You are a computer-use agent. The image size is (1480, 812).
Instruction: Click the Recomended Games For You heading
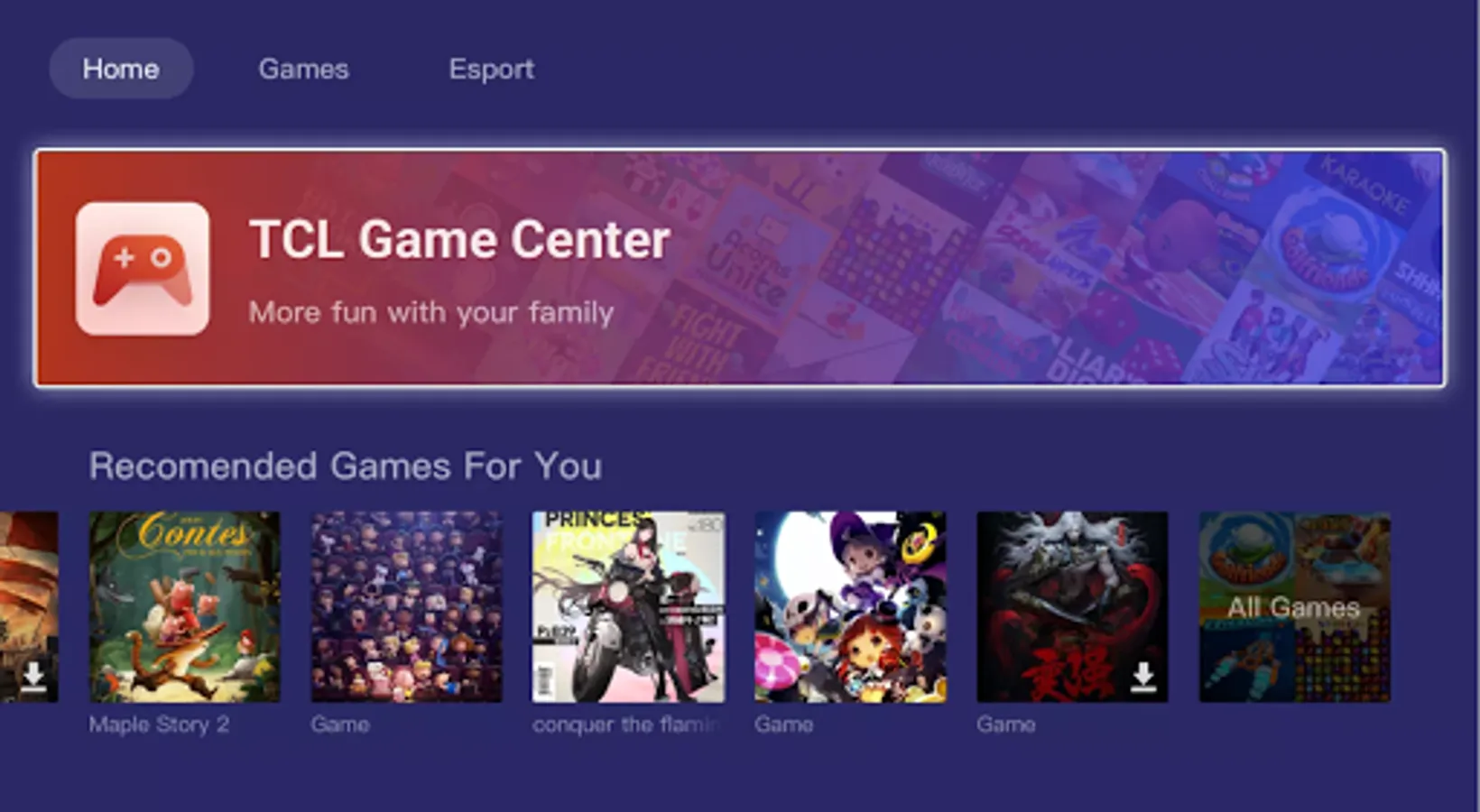[345, 466]
